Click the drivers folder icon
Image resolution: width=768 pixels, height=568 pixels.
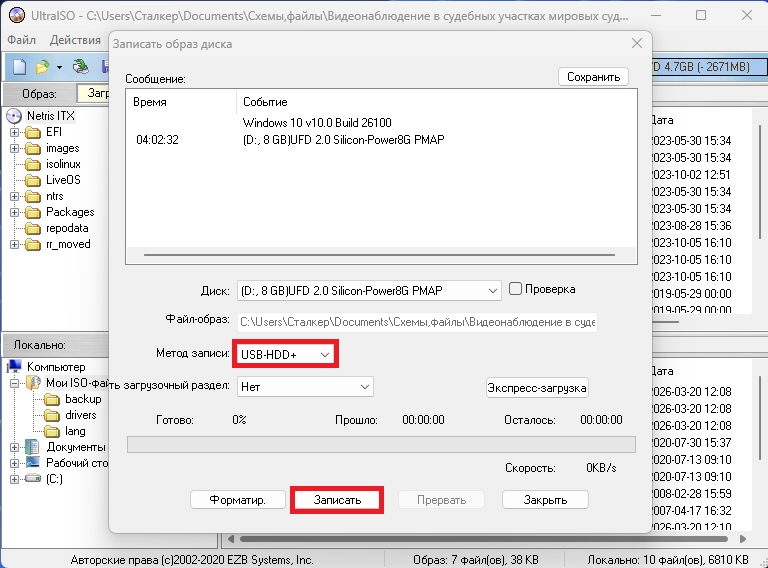click(x=52, y=416)
